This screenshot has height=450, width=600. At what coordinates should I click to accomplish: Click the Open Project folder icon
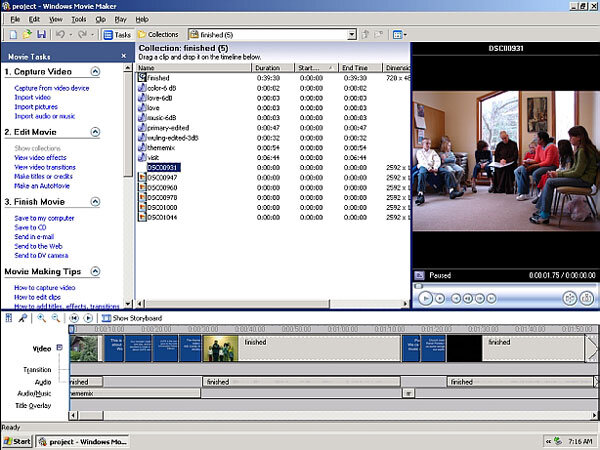click(27, 35)
